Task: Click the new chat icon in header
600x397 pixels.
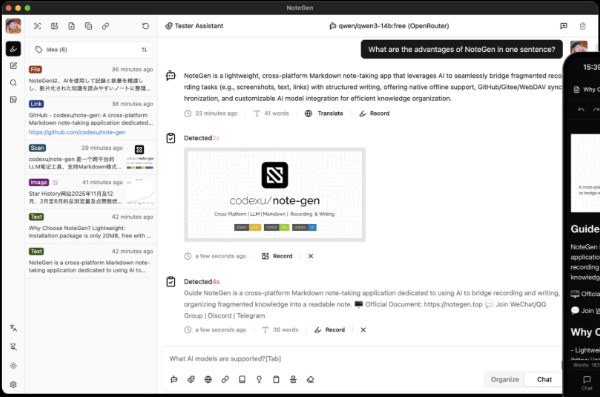Action: click(x=564, y=26)
